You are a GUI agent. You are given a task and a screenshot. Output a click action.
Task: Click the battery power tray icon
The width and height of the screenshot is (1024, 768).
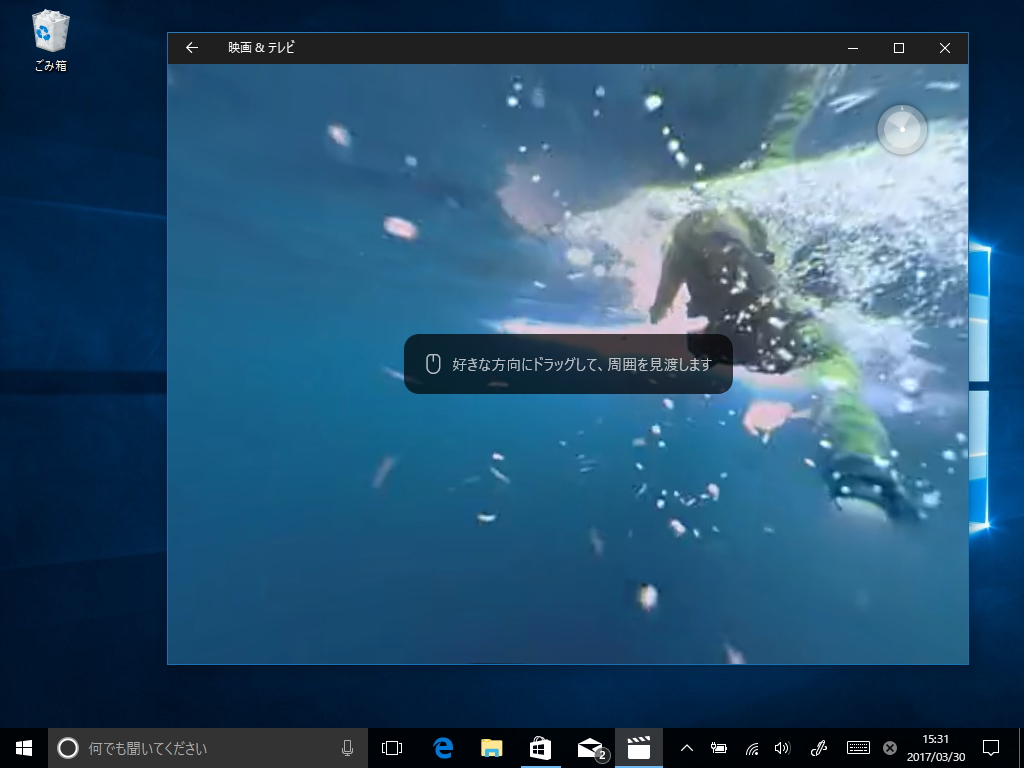[x=719, y=748]
